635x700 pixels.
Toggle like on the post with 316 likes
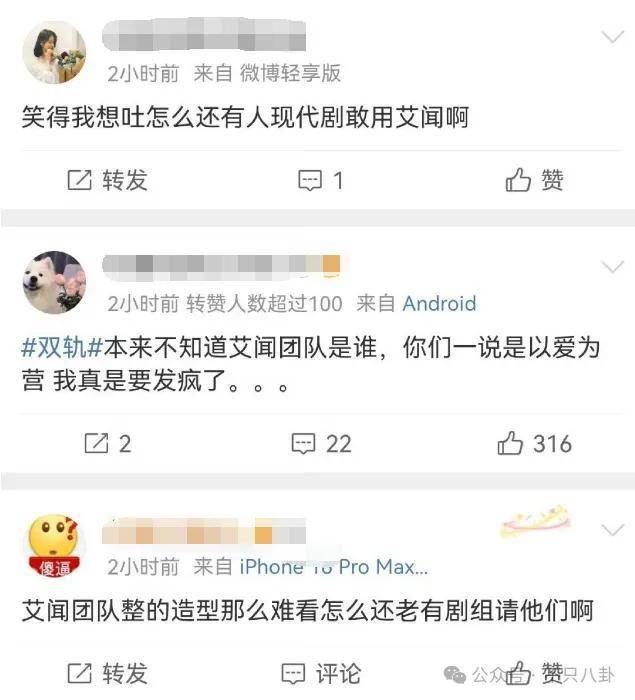[535, 443]
